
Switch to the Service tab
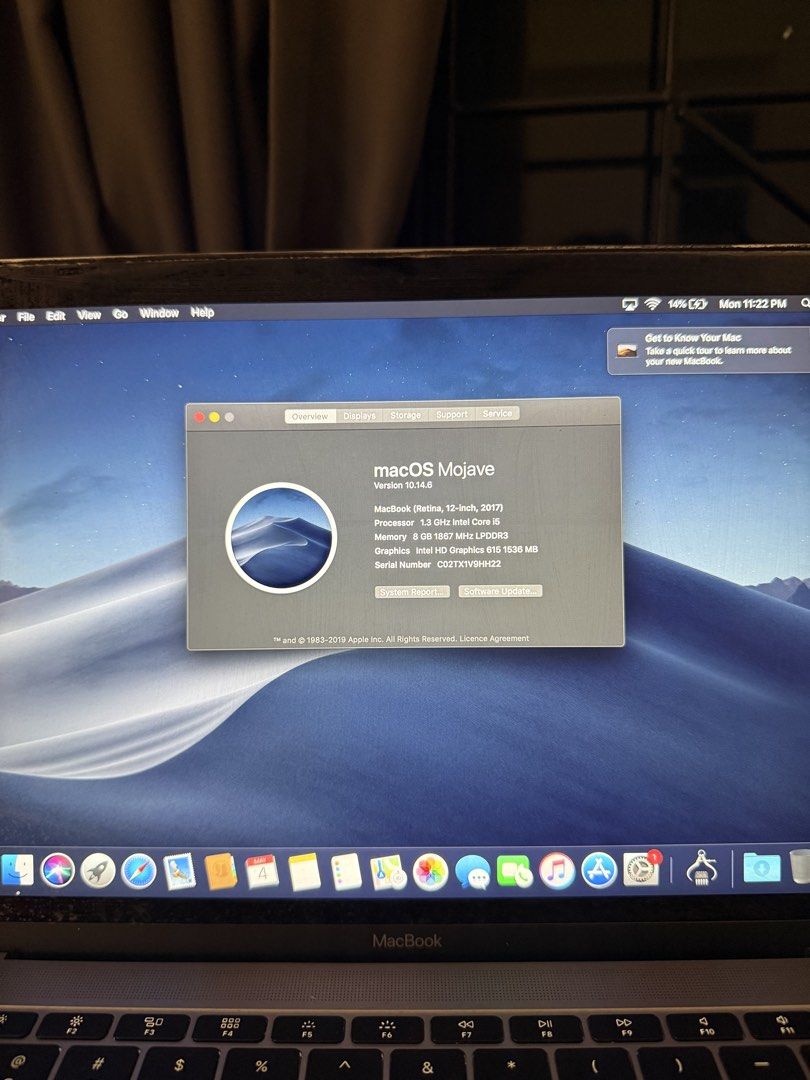click(497, 413)
